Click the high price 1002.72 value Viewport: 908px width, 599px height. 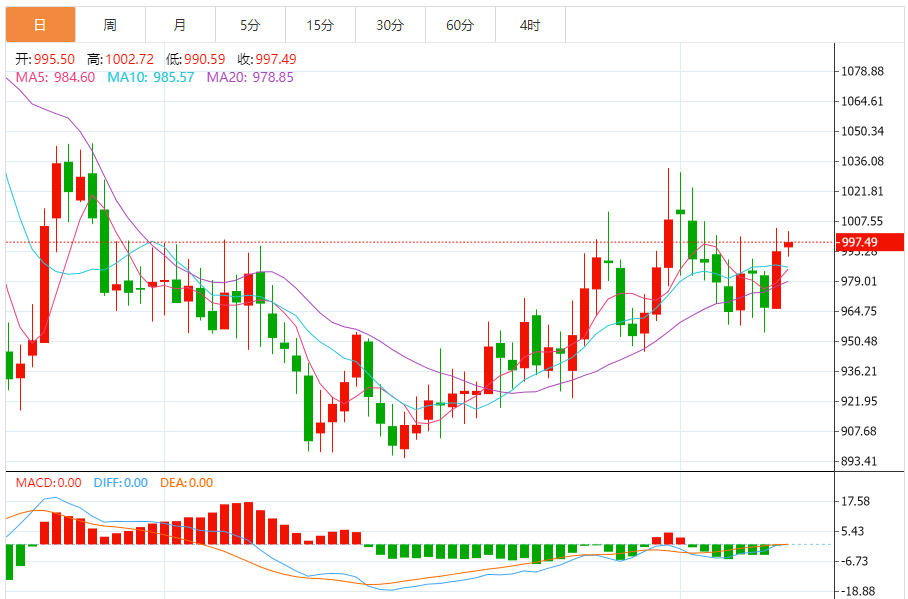[130, 59]
